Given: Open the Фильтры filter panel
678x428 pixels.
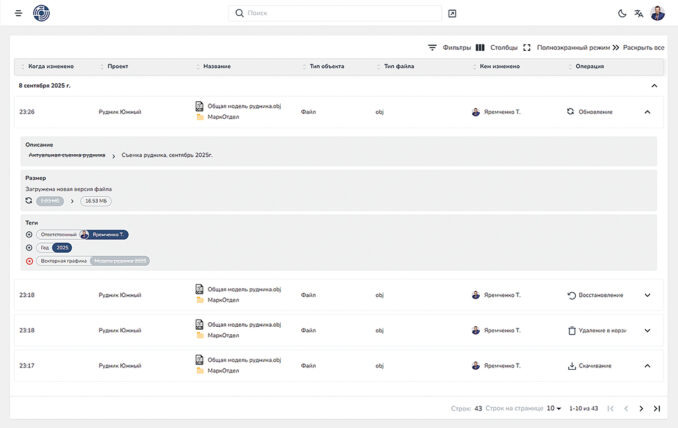Looking at the screenshot, I should click(449, 48).
